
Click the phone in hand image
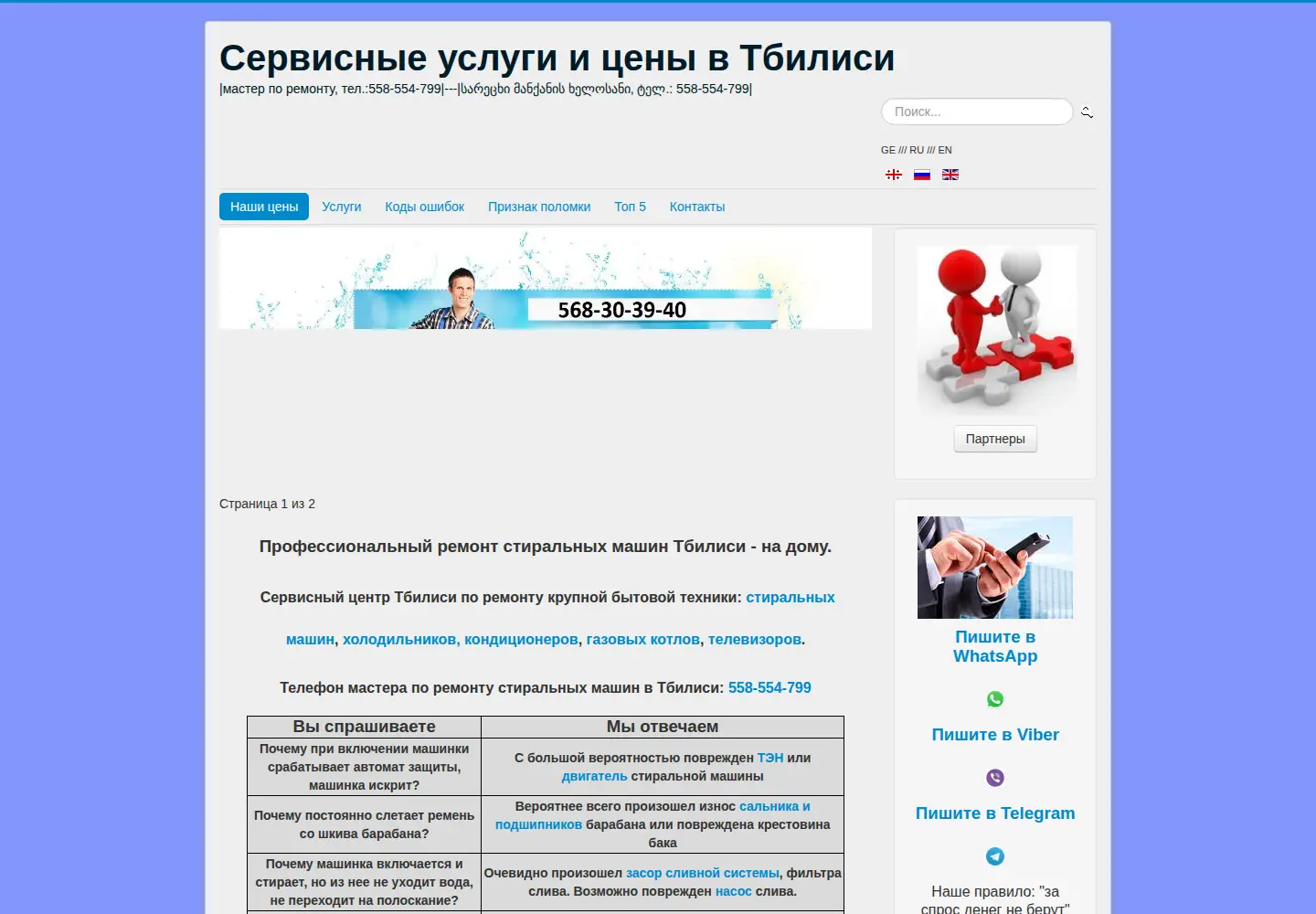click(x=995, y=568)
